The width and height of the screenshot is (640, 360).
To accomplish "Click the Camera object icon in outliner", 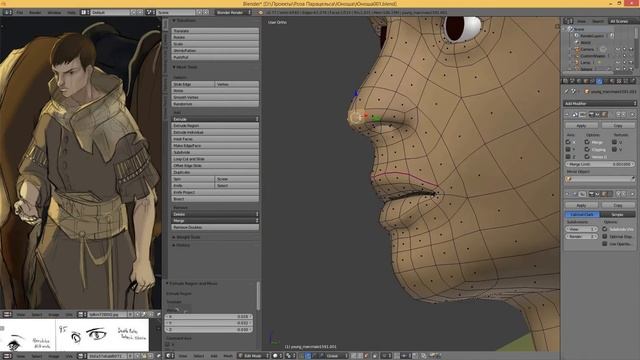I will click(x=577, y=49).
